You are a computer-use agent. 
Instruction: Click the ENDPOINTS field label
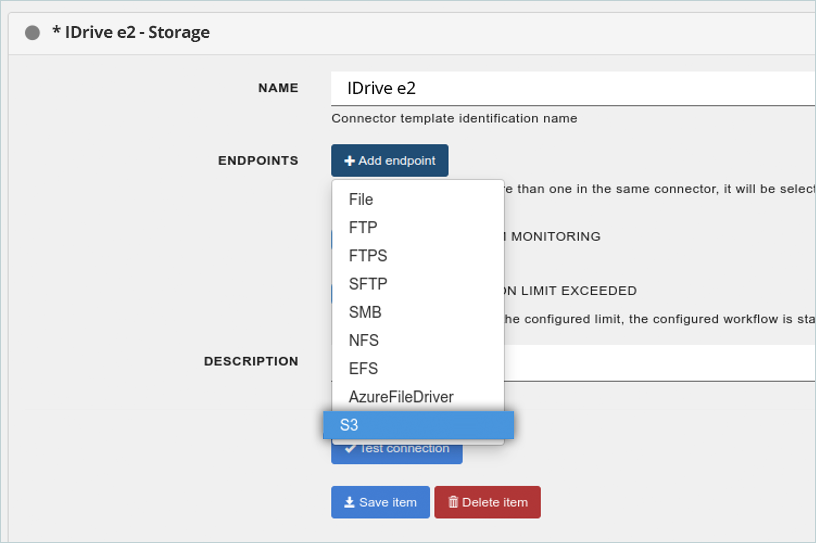click(258, 160)
